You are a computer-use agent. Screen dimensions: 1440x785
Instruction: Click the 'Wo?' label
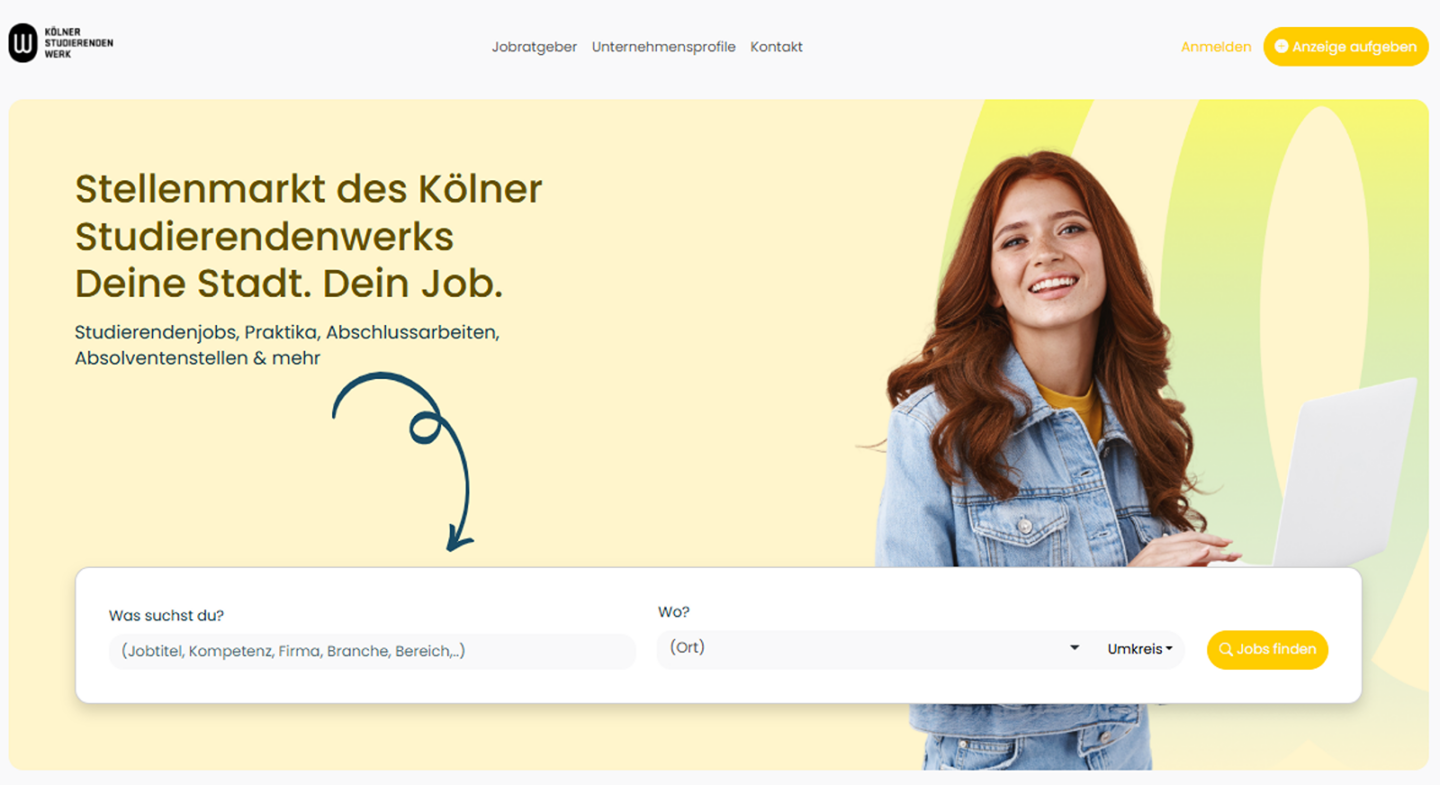[674, 612]
